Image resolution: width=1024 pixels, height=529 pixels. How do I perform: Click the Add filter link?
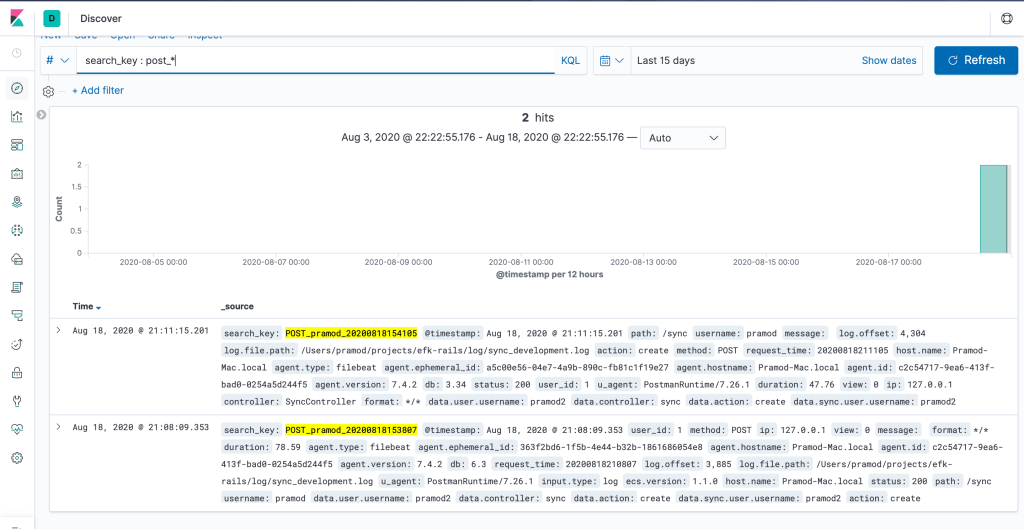pyautogui.click(x=98, y=90)
